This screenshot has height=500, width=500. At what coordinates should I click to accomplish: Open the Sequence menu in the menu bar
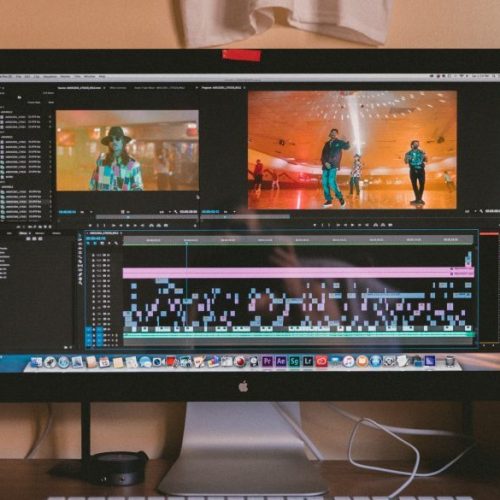[50, 76]
